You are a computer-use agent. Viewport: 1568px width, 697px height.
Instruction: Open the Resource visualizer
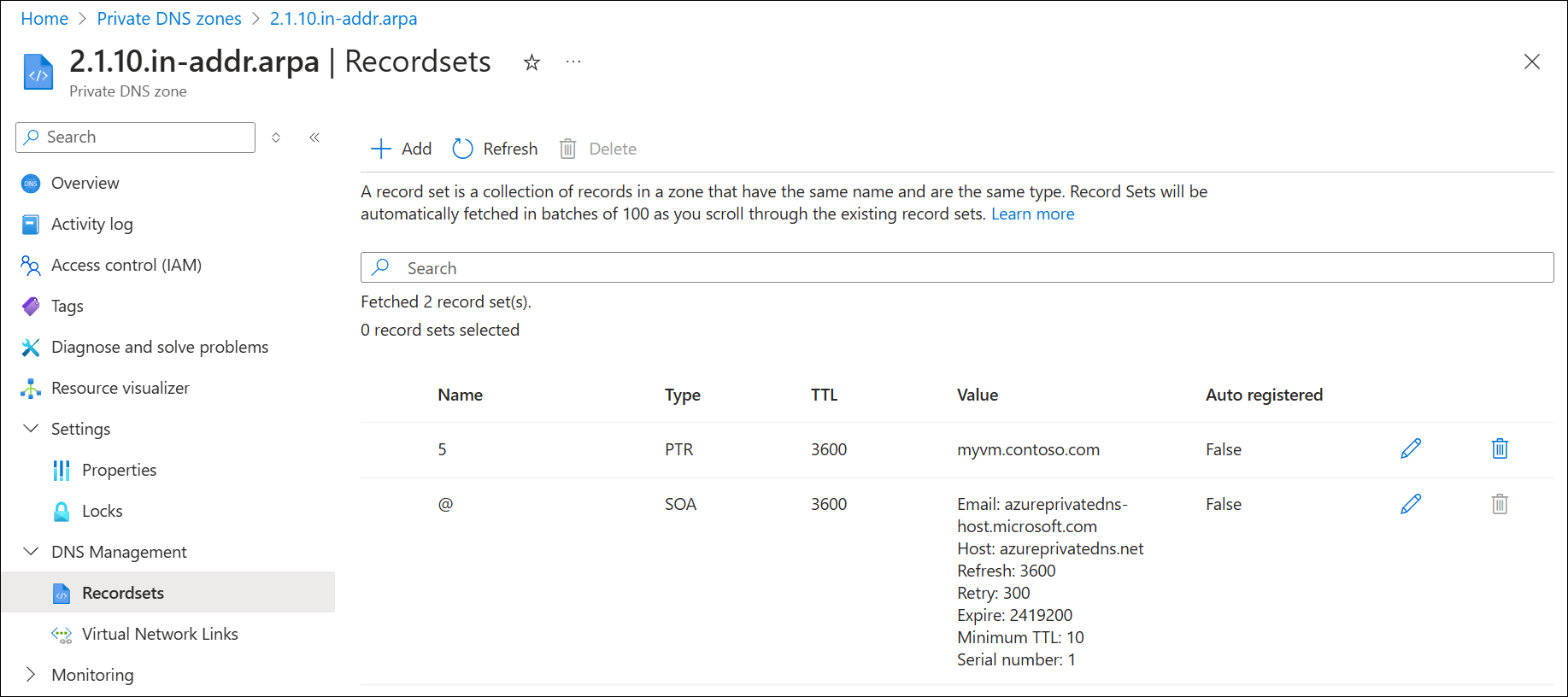(120, 388)
